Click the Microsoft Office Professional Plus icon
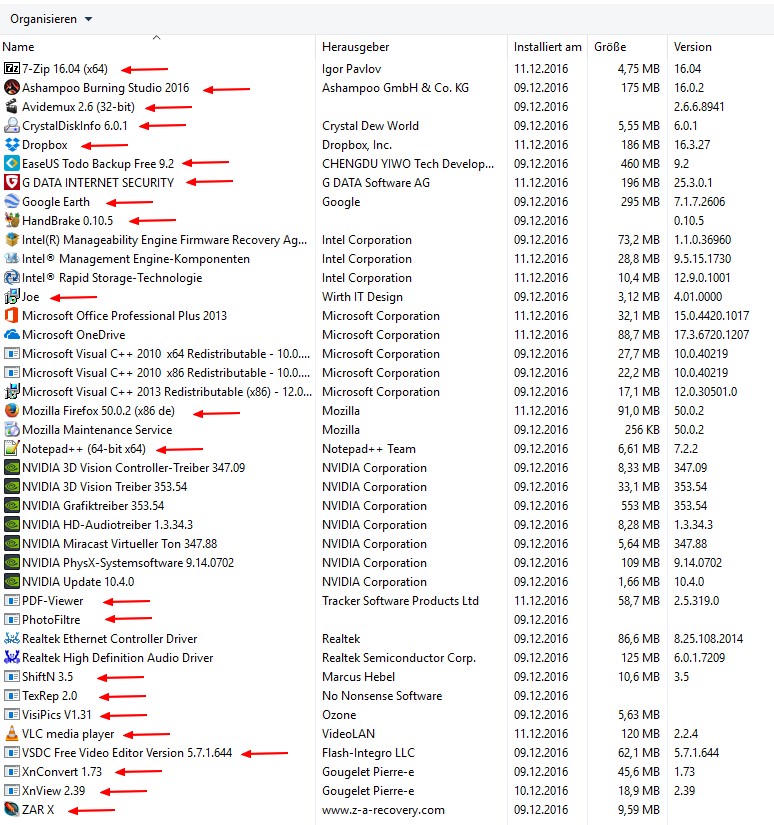The width and height of the screenshot is (774, 825). pos(12,316)
